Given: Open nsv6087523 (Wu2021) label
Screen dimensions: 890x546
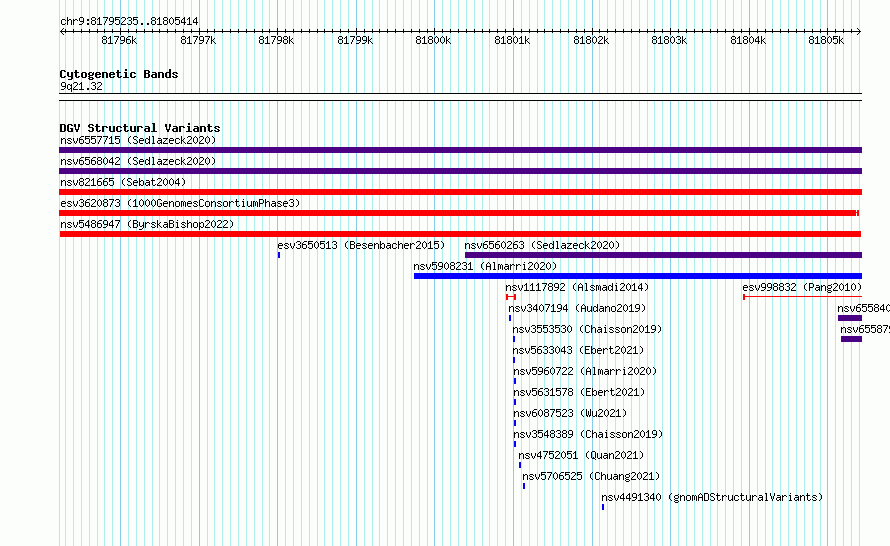Looking at the screenshot, I should click(570, 413).
